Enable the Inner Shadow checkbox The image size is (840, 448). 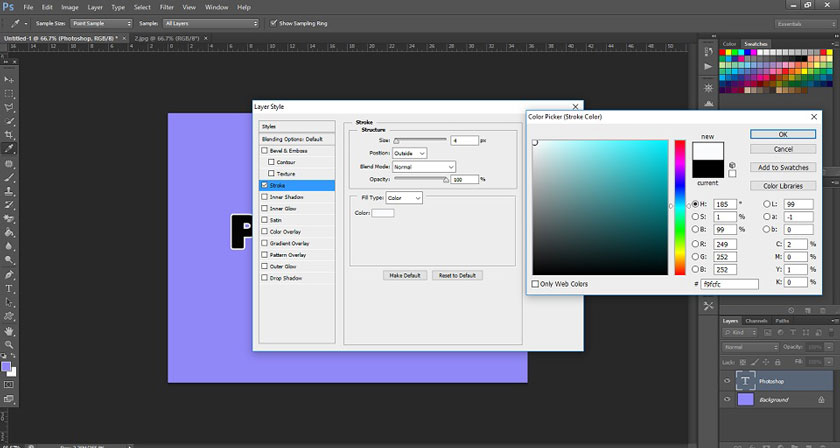(x=264, y=197)
